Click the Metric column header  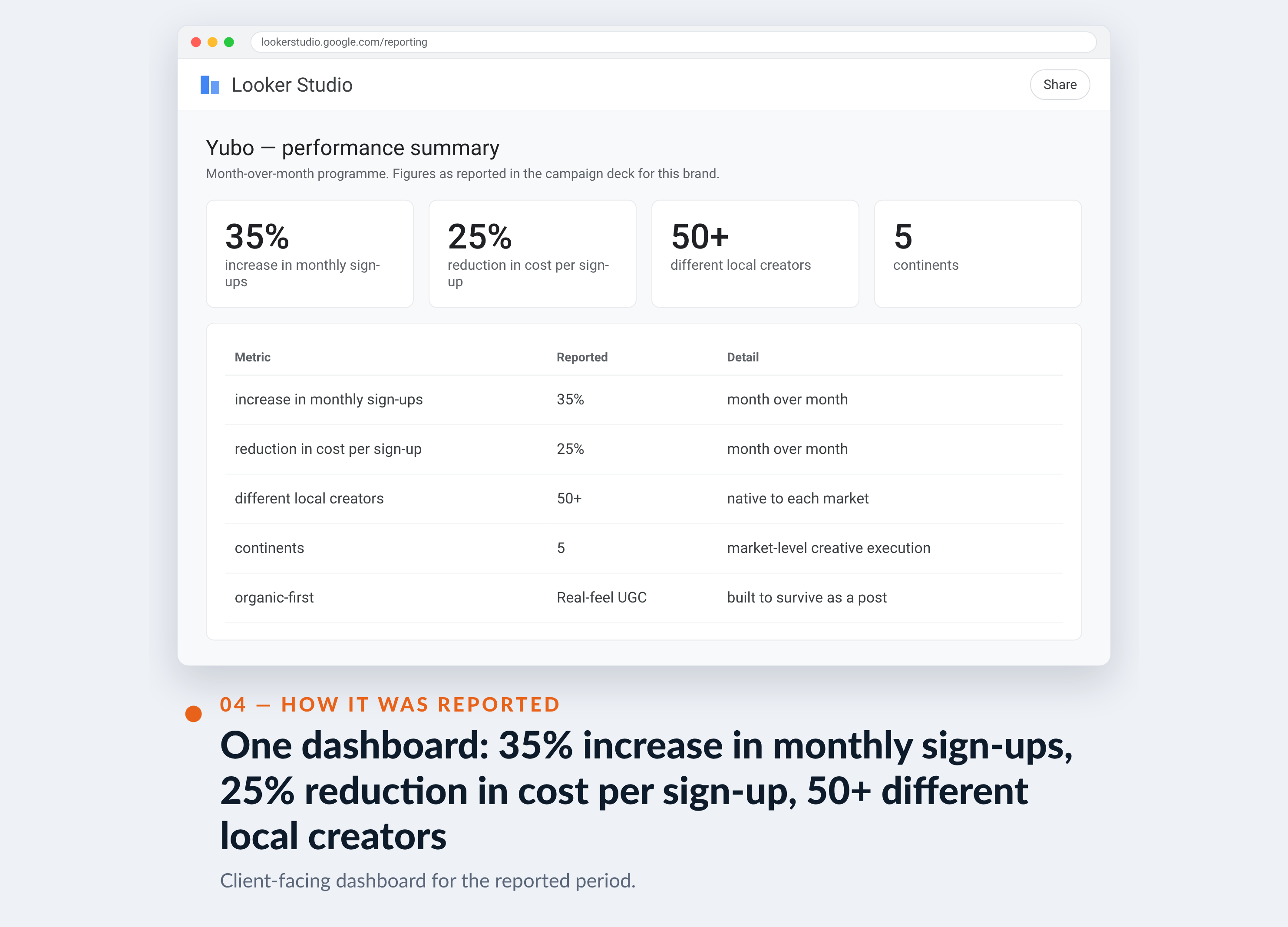pyautogui.click(x=253, y=357)
